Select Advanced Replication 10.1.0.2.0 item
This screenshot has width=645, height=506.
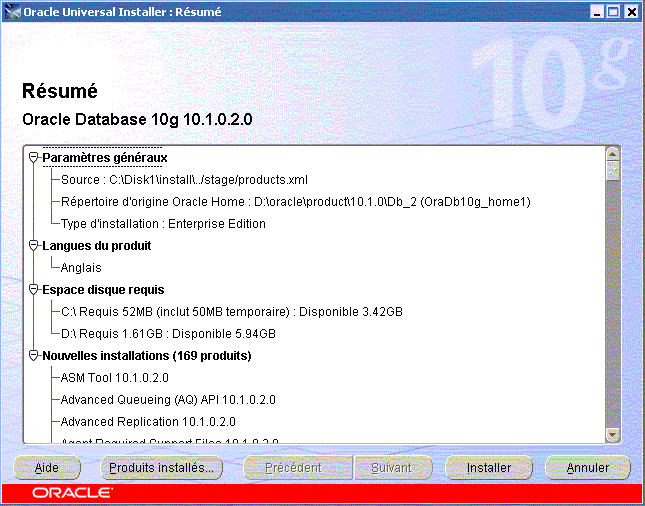(x=148, y=422)
